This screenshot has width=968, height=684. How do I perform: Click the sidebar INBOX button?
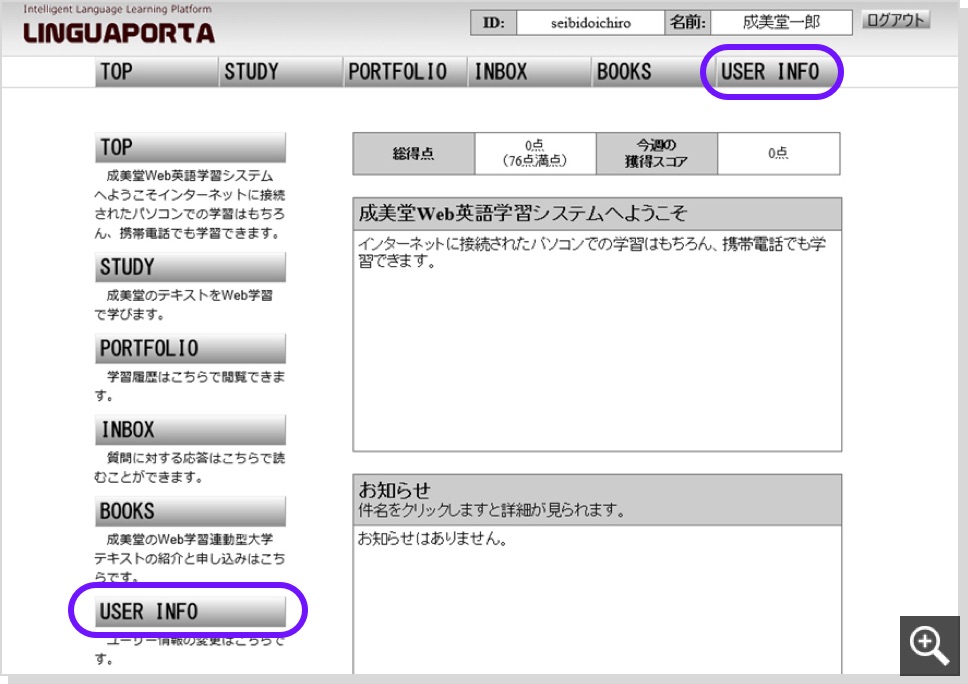(190, 429)
